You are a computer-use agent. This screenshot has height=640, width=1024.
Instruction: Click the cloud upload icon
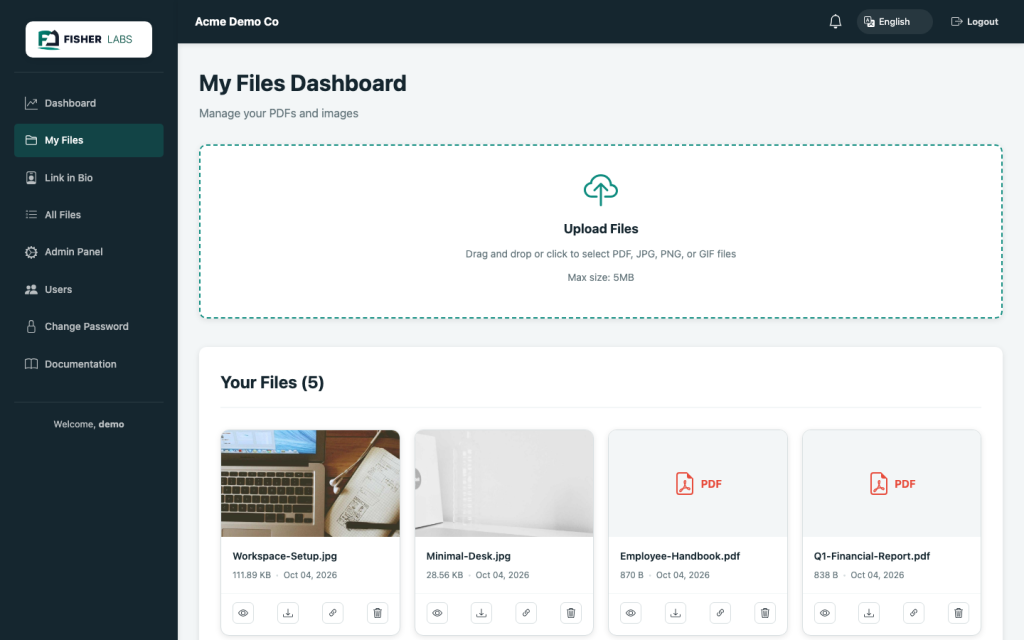[x=601, y=190]
